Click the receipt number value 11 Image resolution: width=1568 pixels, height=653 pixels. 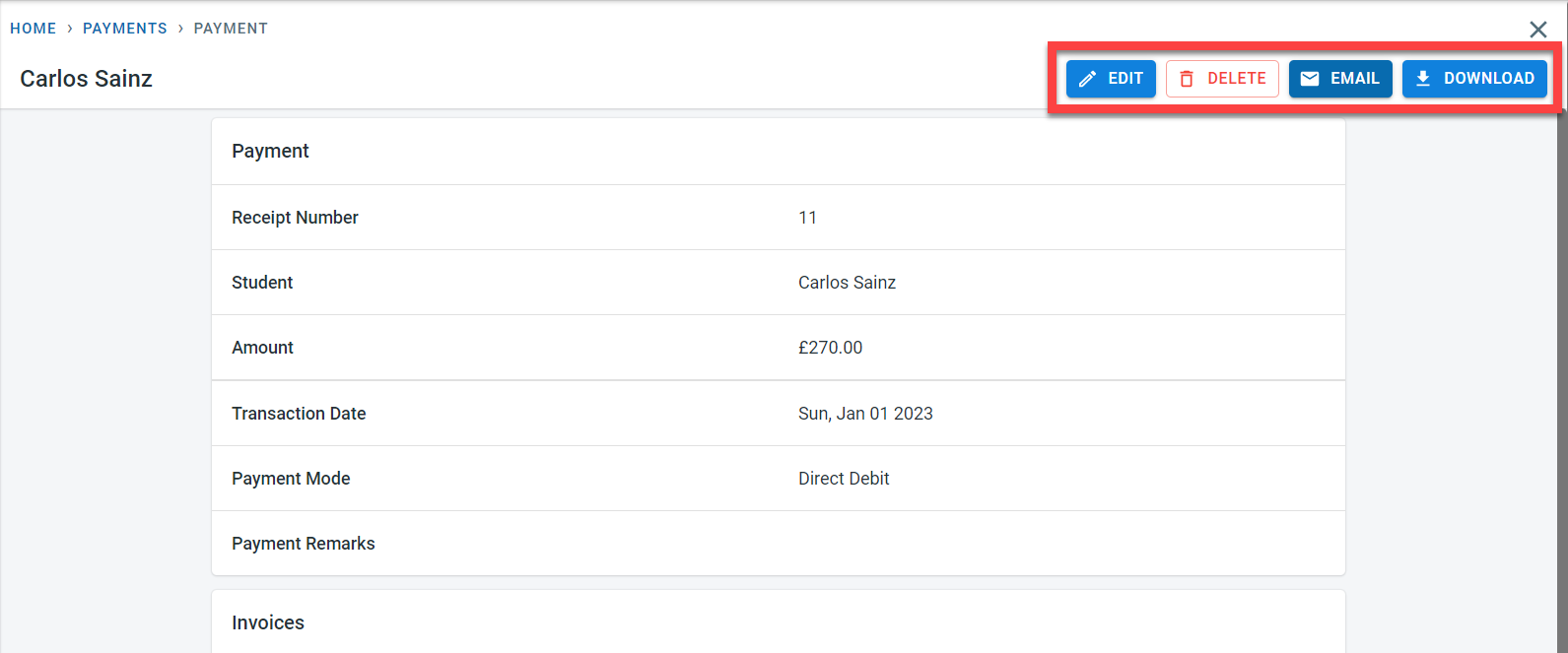pos(807,218)
